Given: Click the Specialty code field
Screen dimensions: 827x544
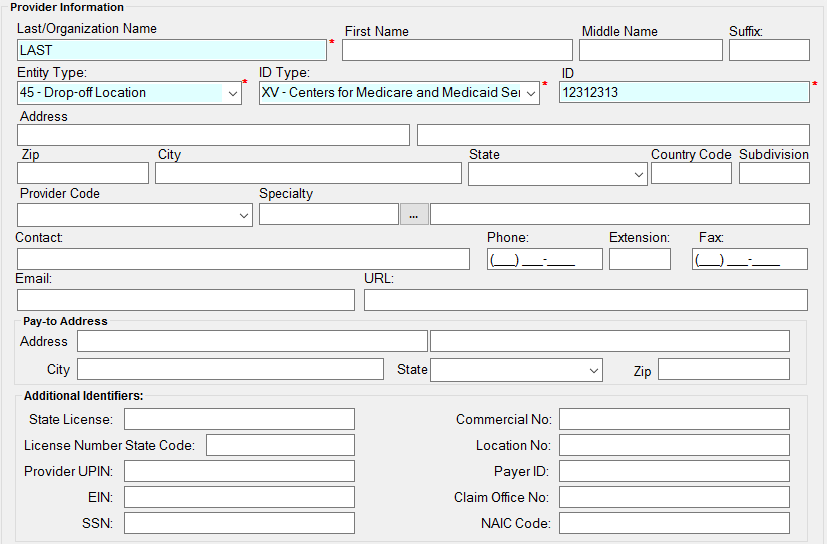Looking at the screenshot, I should point(329,214).
